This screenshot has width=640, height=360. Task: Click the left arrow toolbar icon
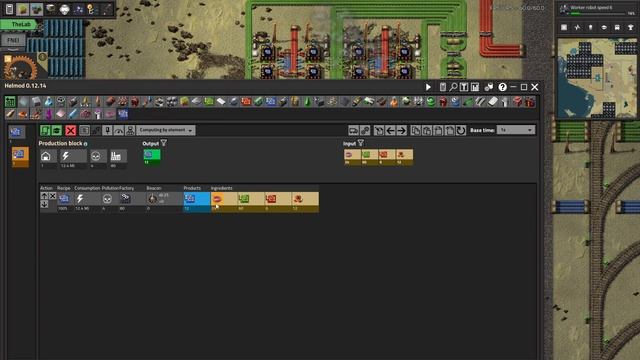point(390,130)
